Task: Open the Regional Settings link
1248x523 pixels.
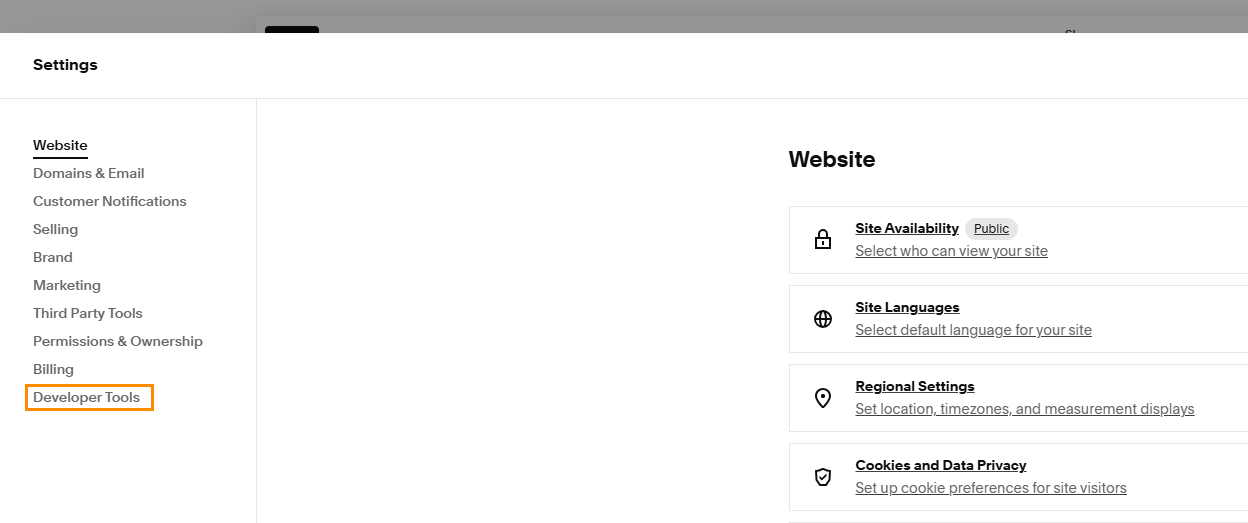Action: click(x=915, y=386)
